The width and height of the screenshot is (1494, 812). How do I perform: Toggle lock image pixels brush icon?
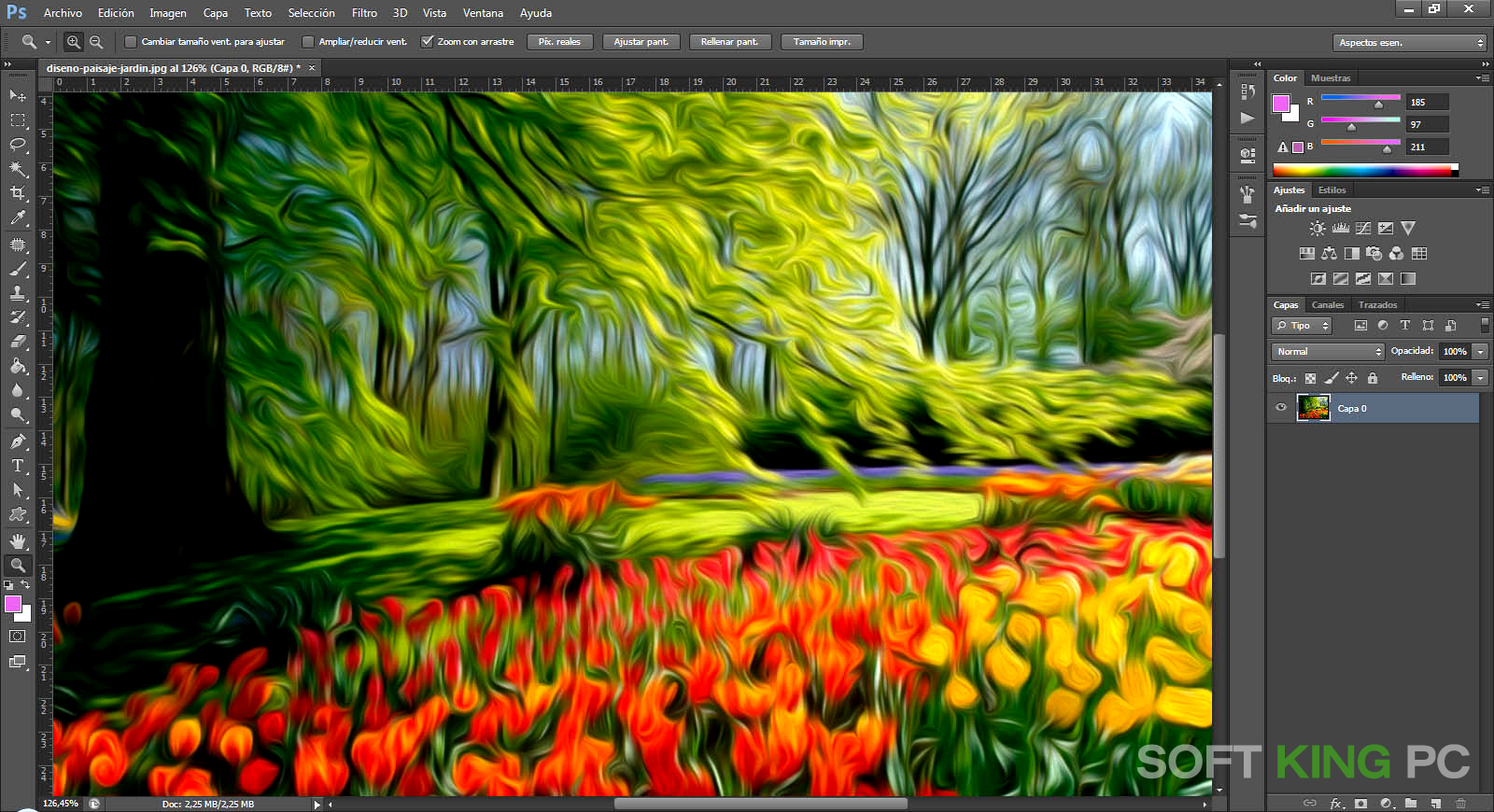[1332, 378]
